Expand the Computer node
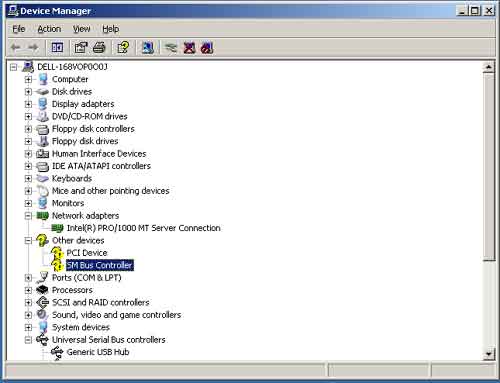 pos(28,80)
